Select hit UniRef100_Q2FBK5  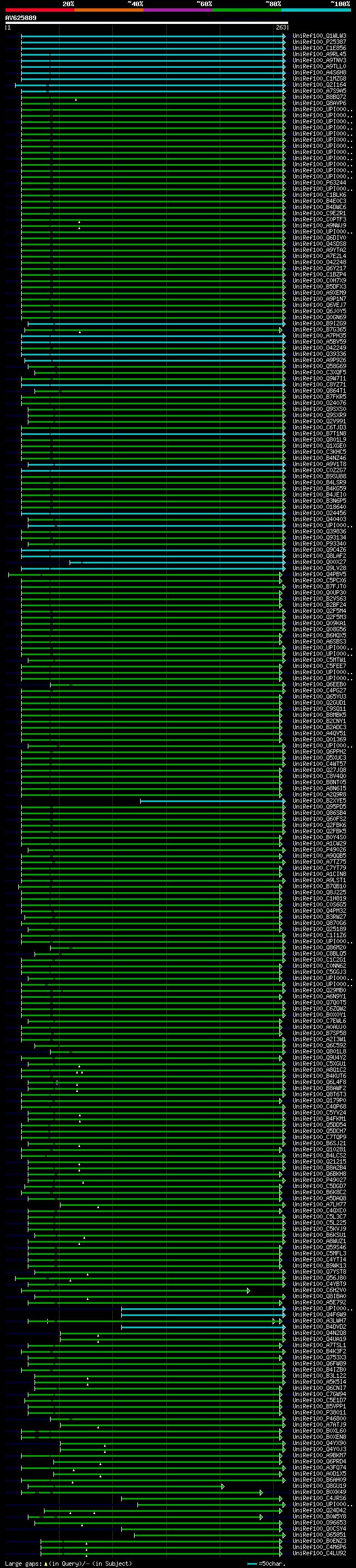tap(319, 832)
